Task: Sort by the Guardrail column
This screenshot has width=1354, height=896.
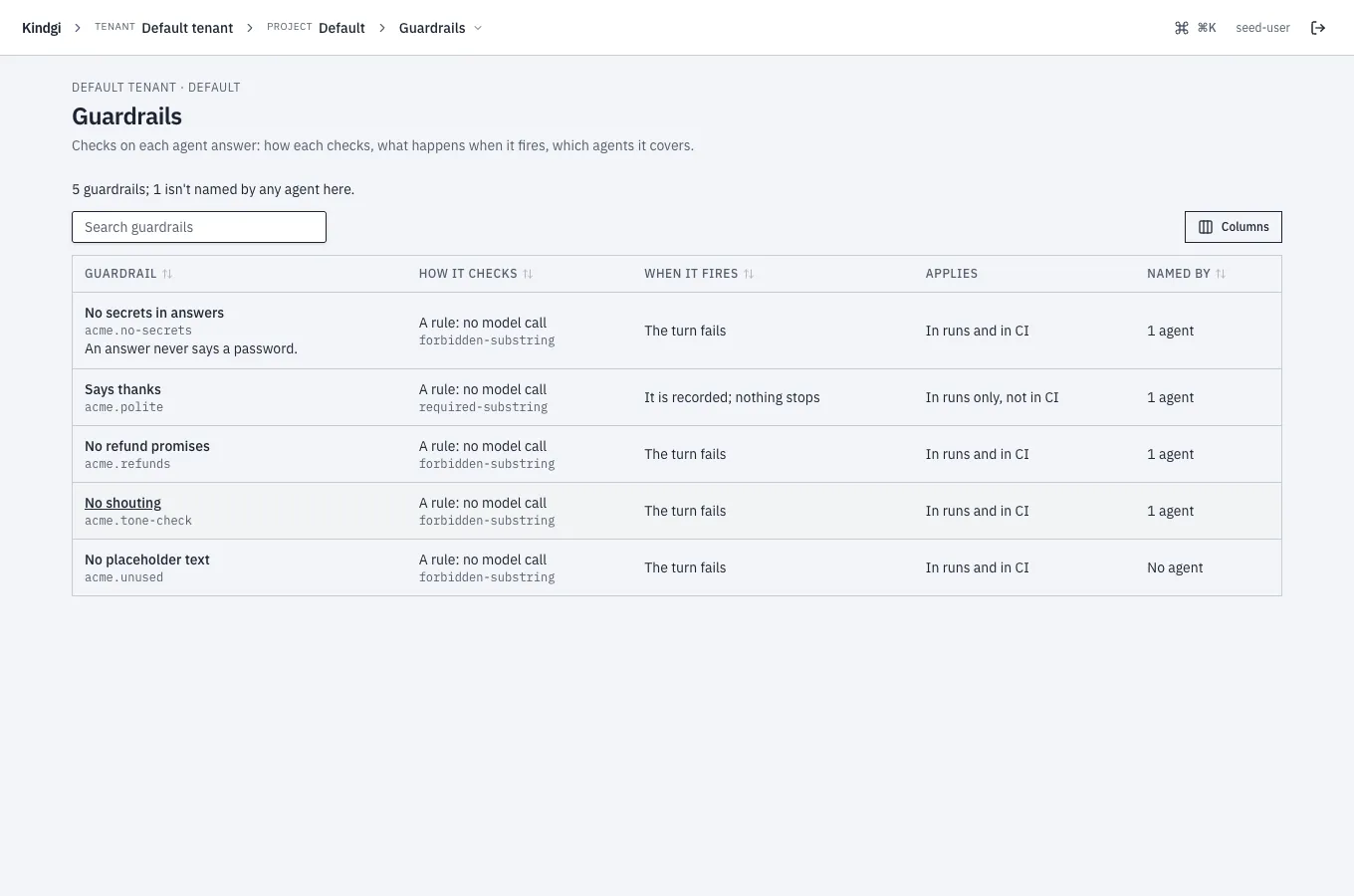Action: (128, 274)
